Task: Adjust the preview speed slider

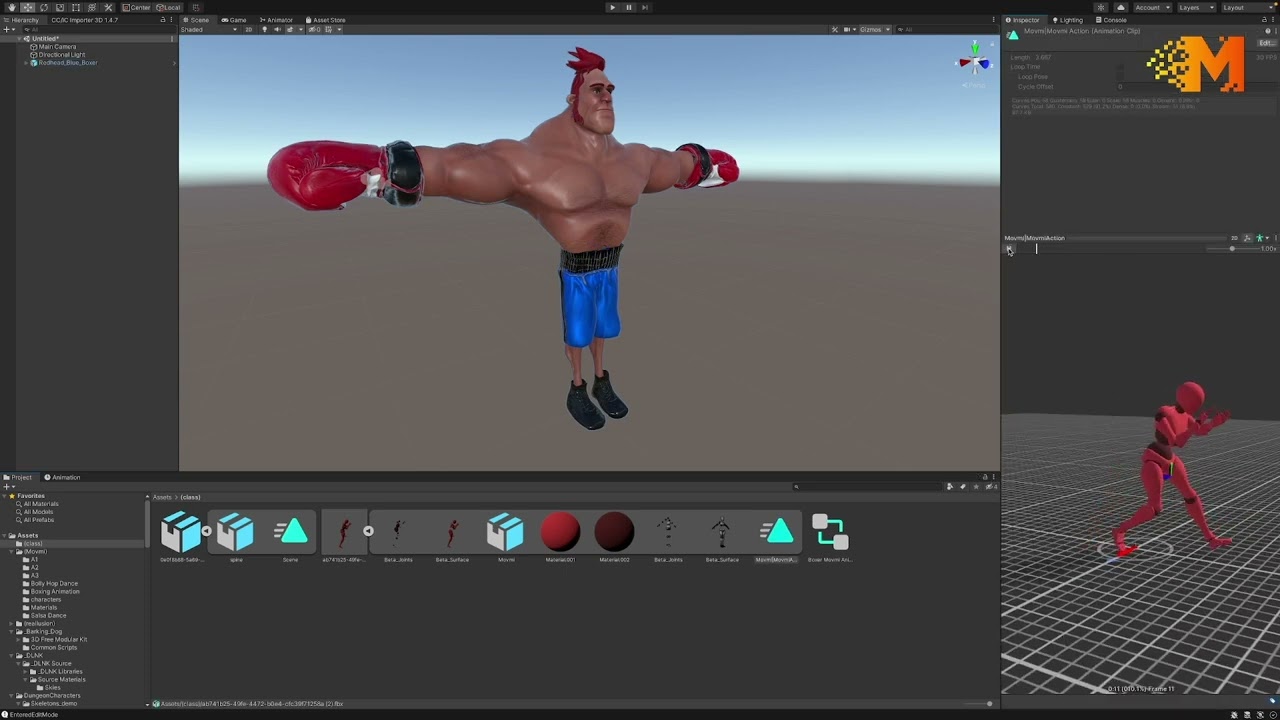Action: tap(1232, 249)
